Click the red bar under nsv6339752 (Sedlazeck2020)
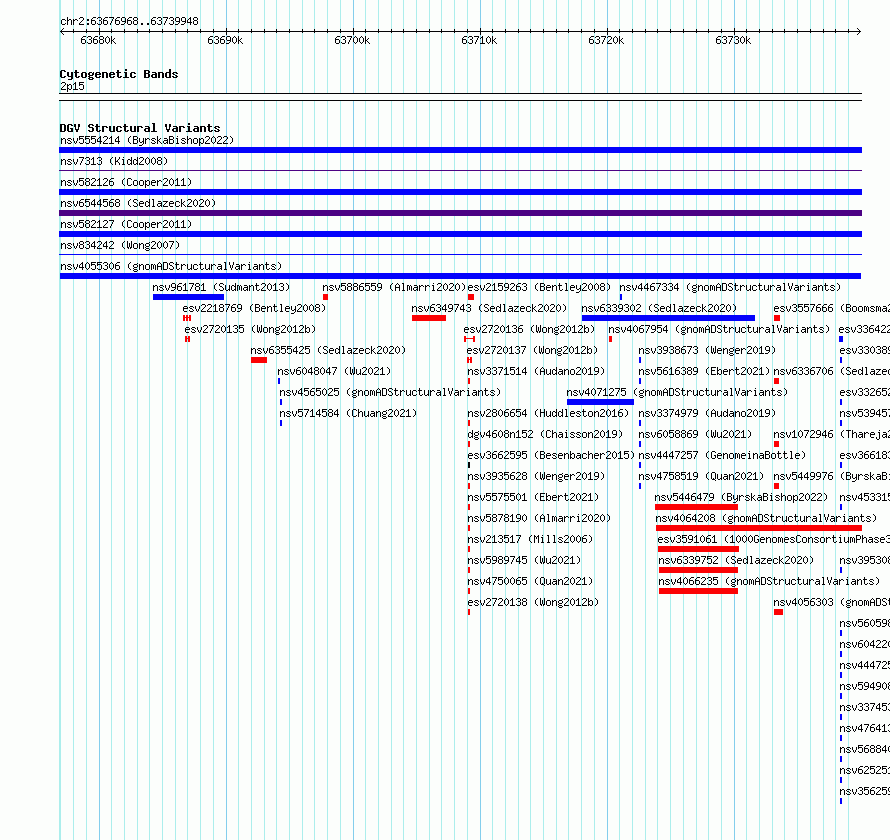Viewport: 890px width, 840px height. (699, 570)
